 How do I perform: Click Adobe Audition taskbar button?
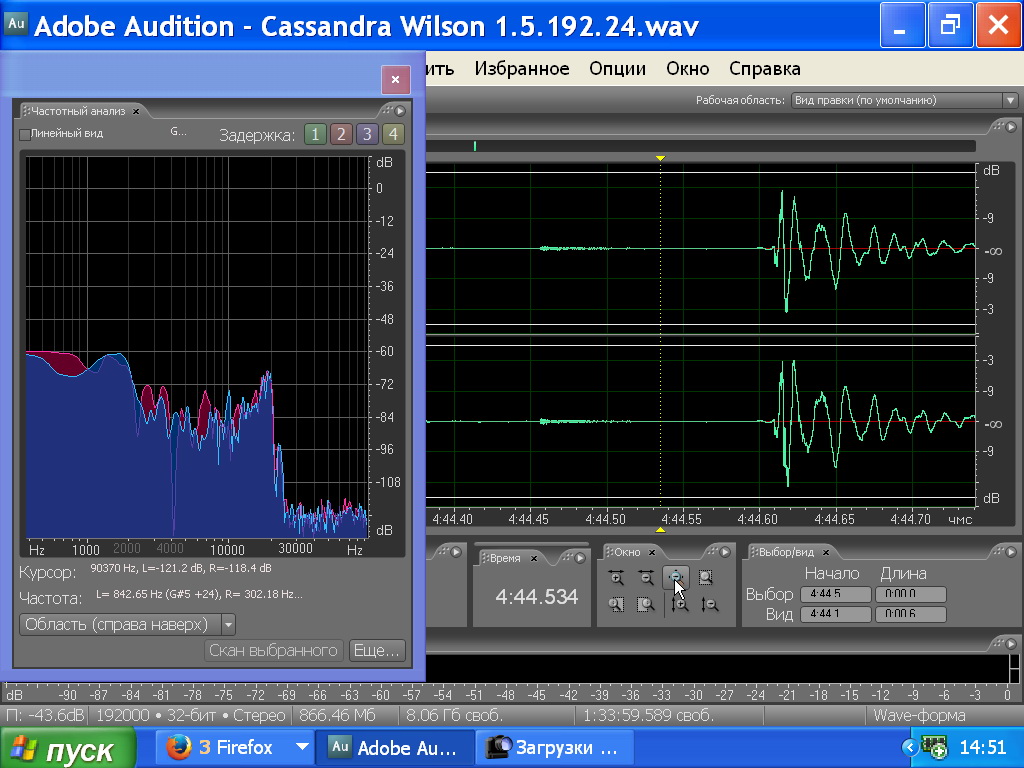[394, 747]
